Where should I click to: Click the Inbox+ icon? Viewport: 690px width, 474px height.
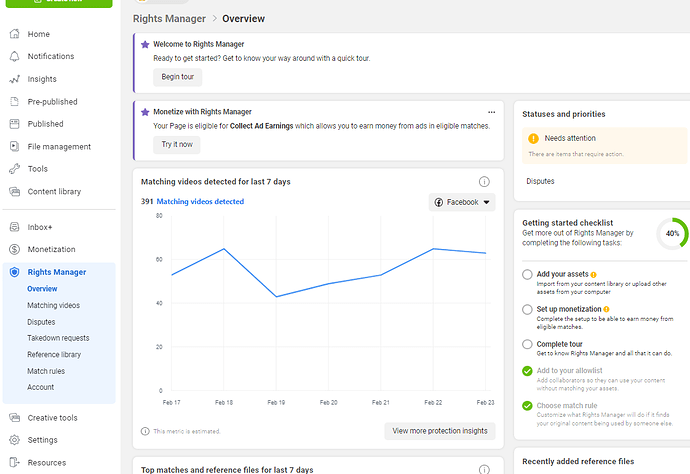[x=15, y=227]
